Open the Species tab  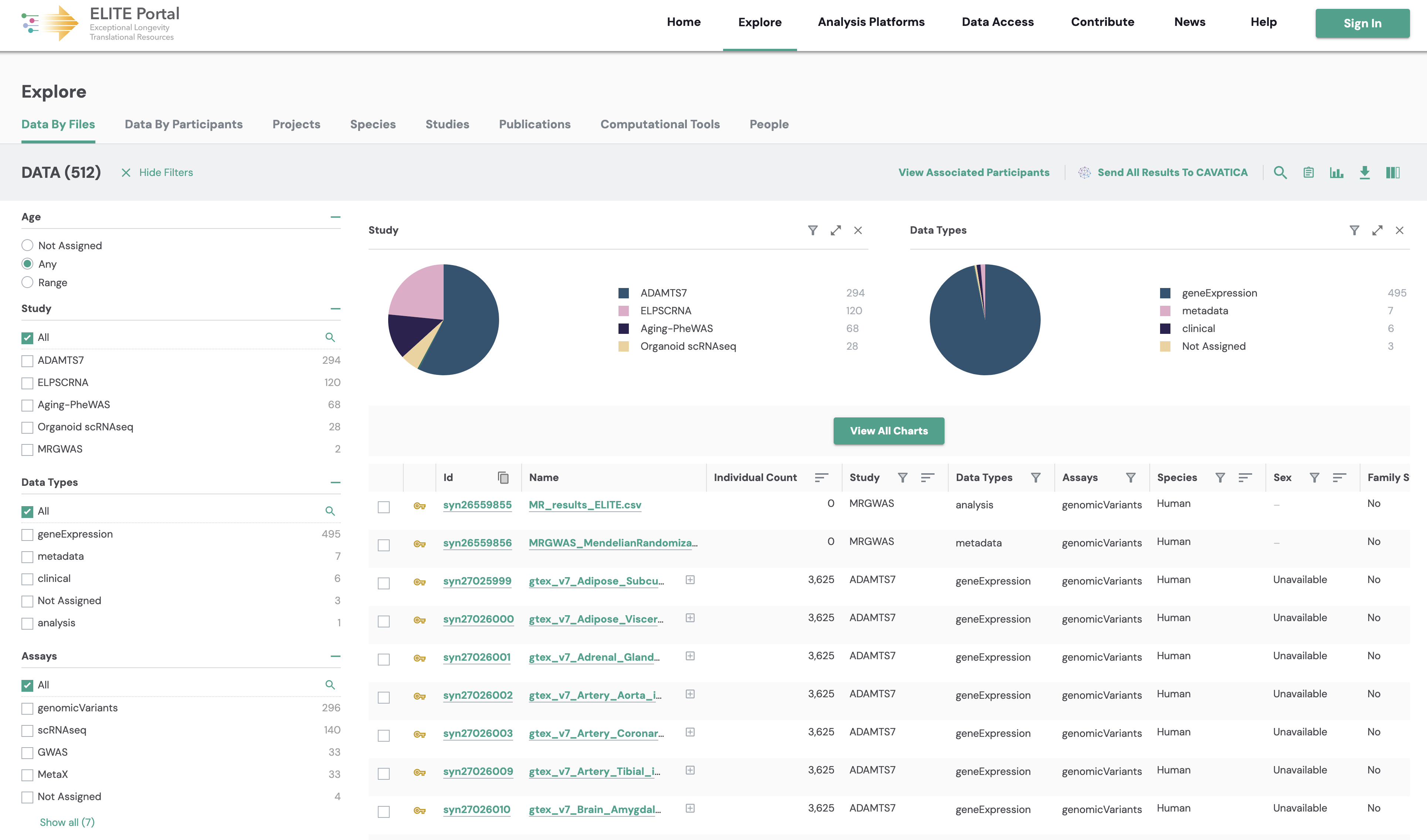click(373, 124)
